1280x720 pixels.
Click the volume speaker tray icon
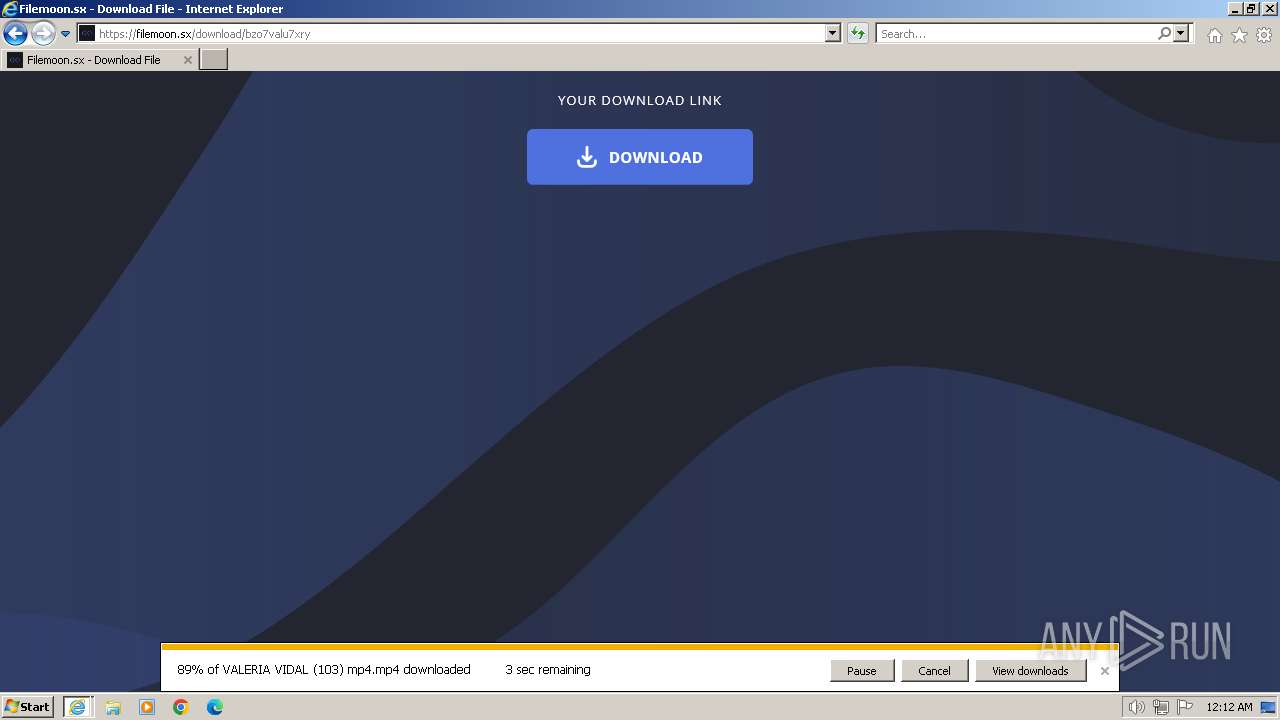tap(1136, 707)
